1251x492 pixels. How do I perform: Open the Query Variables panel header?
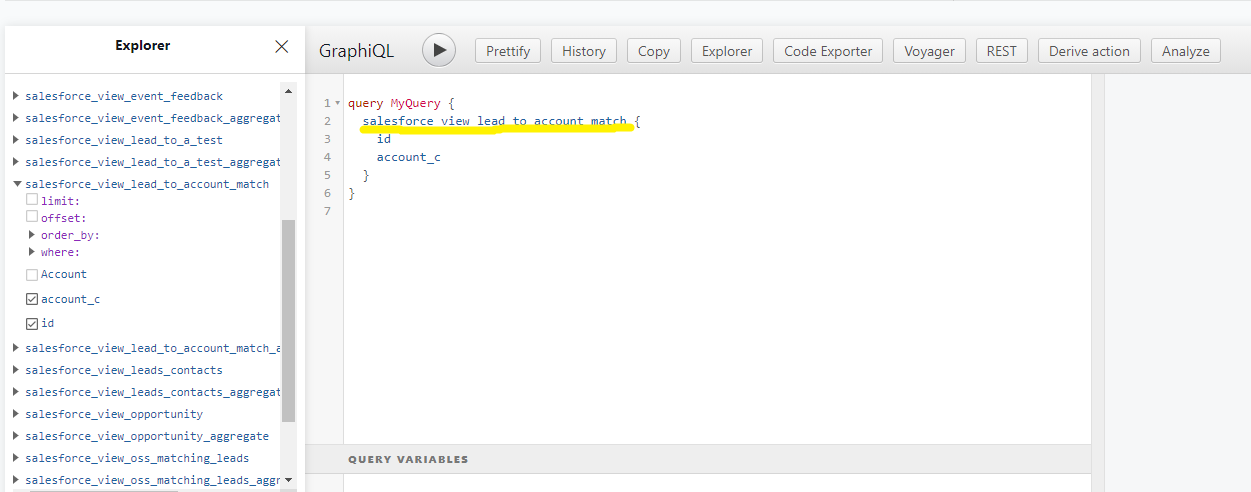coord(698,459)
